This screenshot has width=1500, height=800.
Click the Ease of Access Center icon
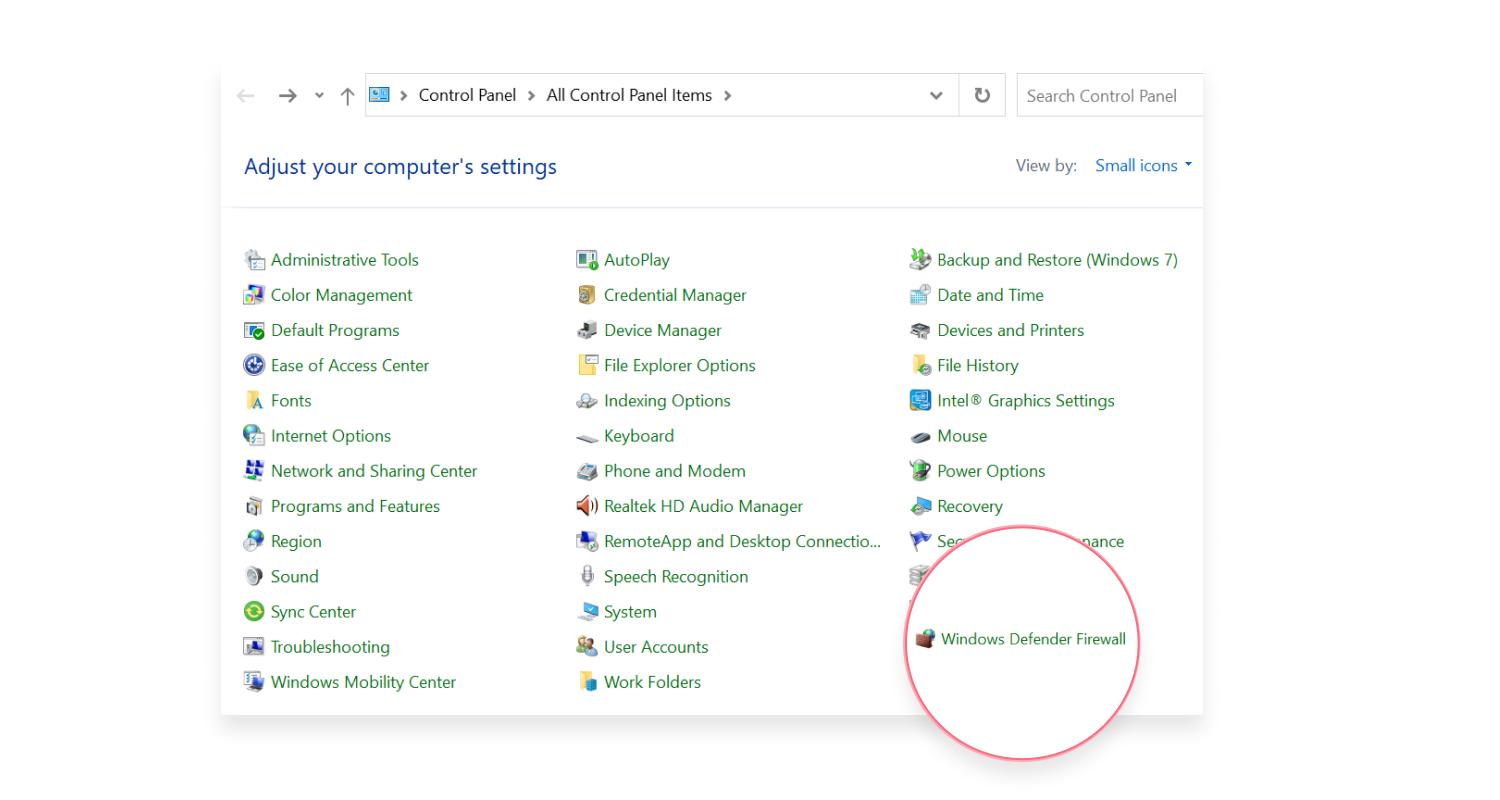point(254,365)
